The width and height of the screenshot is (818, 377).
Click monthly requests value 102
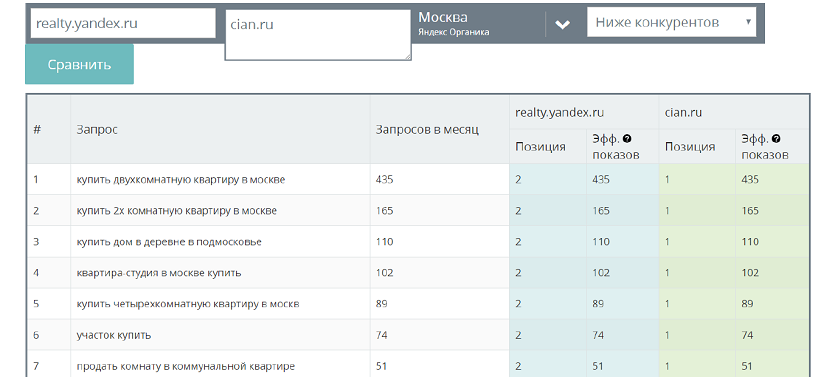(x=384, y=273)
